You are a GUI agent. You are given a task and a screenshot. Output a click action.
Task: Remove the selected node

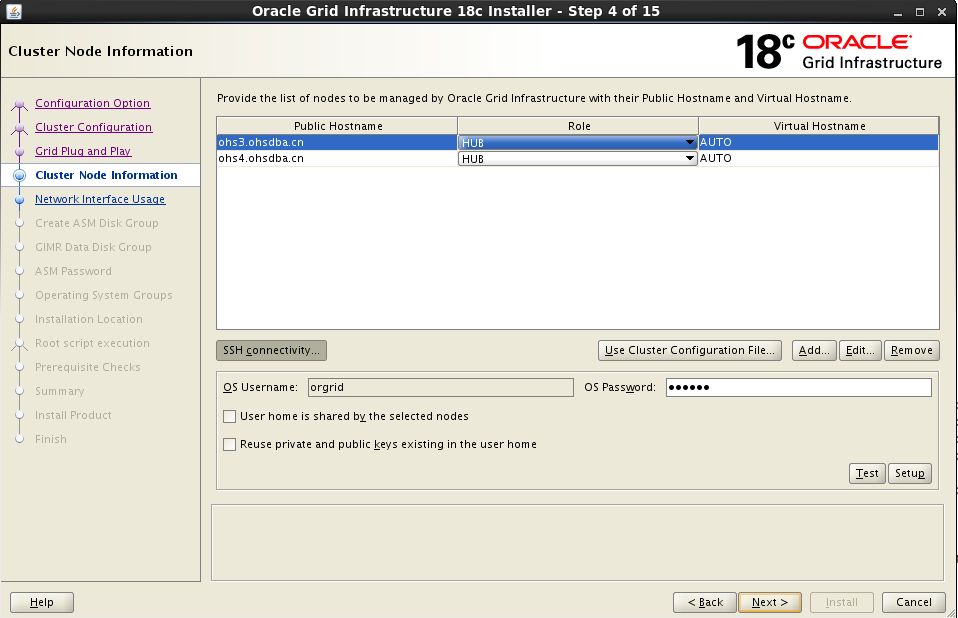[x=912, y=351]
